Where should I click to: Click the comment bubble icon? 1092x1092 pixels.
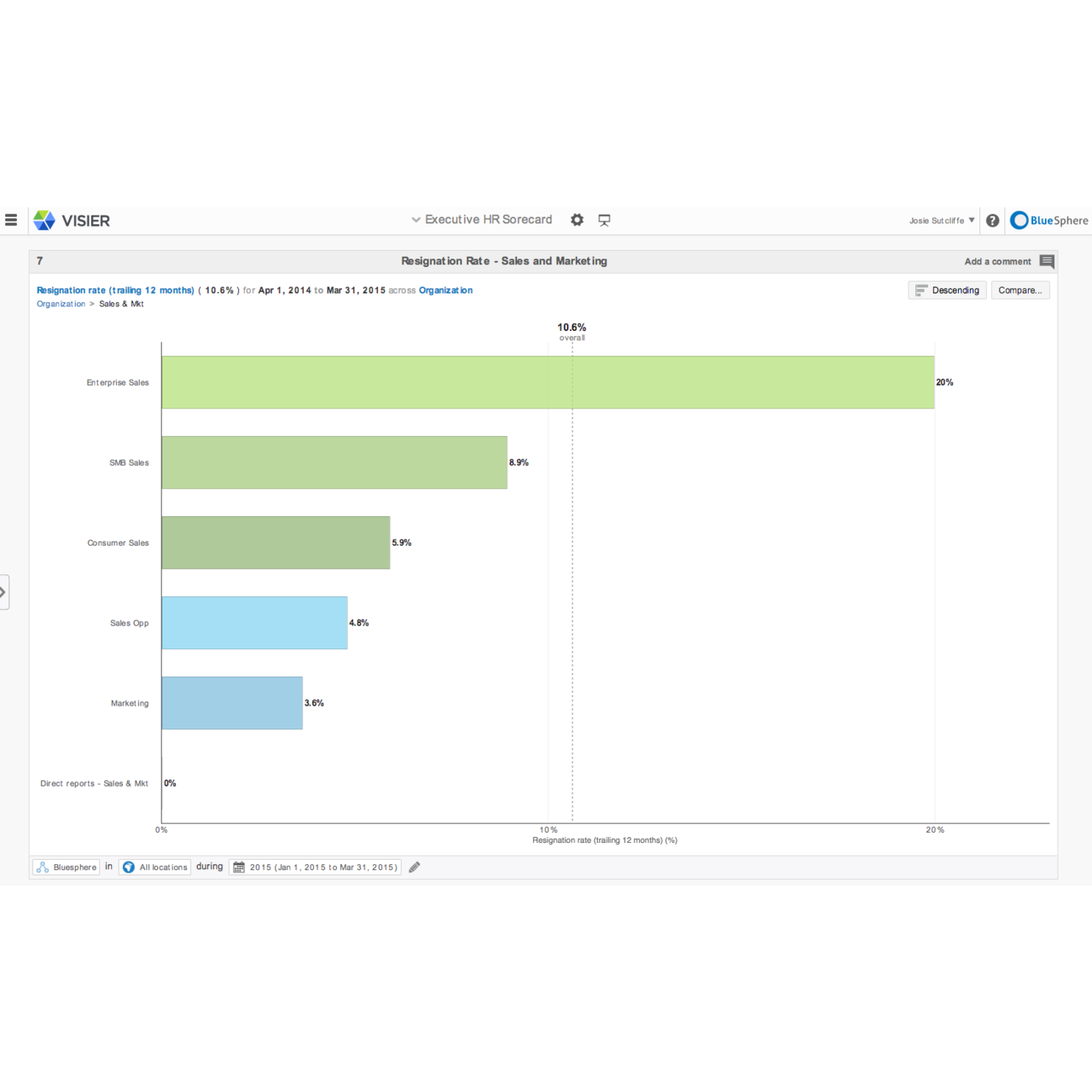pyautogui.click(x=1047, y=261)
